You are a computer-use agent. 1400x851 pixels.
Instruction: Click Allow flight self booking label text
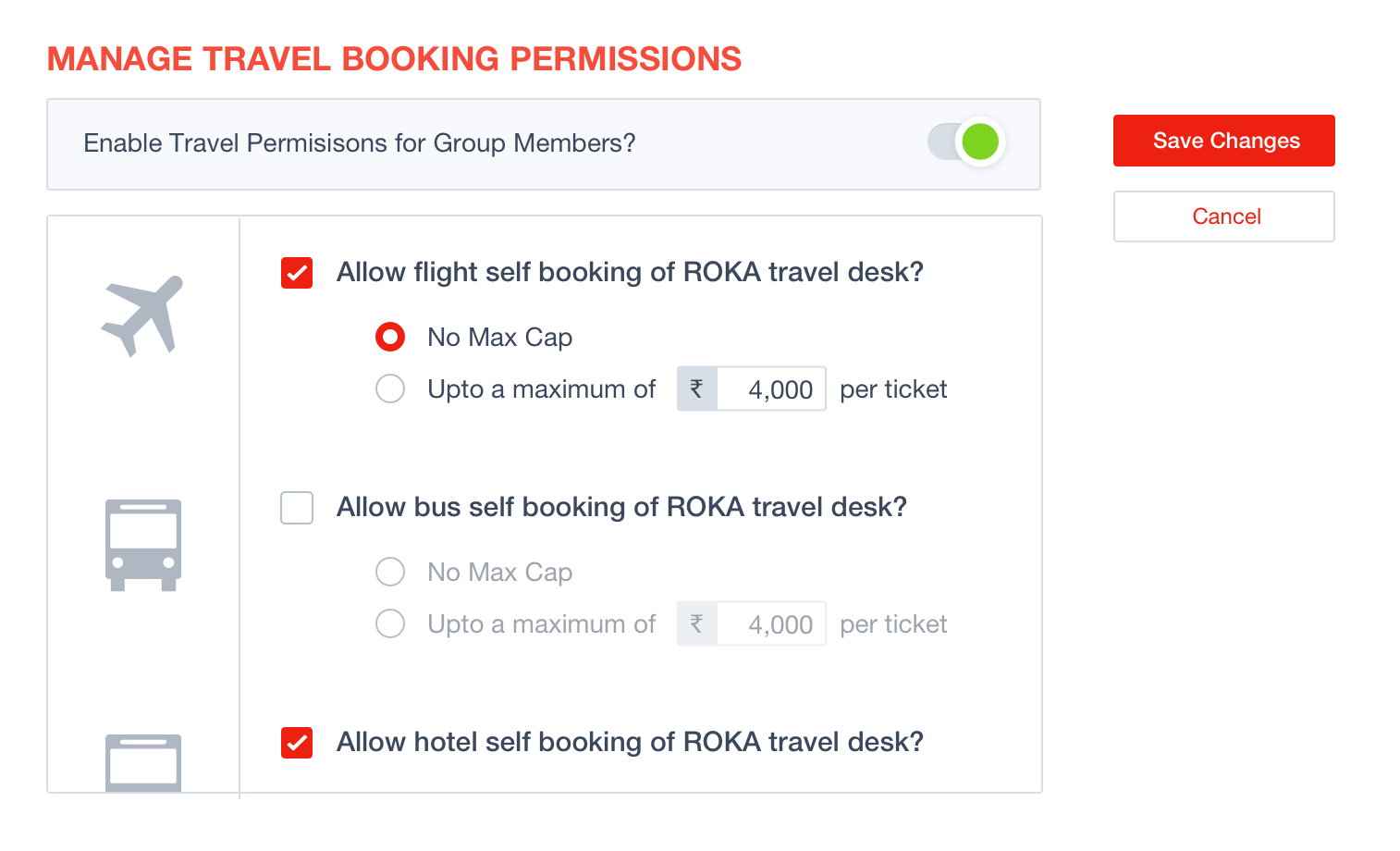point(630,272)
